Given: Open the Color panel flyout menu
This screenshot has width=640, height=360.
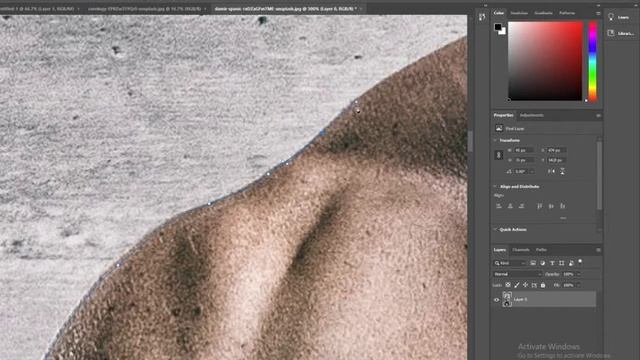Looking at the screenshot, I should pos(598,13).
